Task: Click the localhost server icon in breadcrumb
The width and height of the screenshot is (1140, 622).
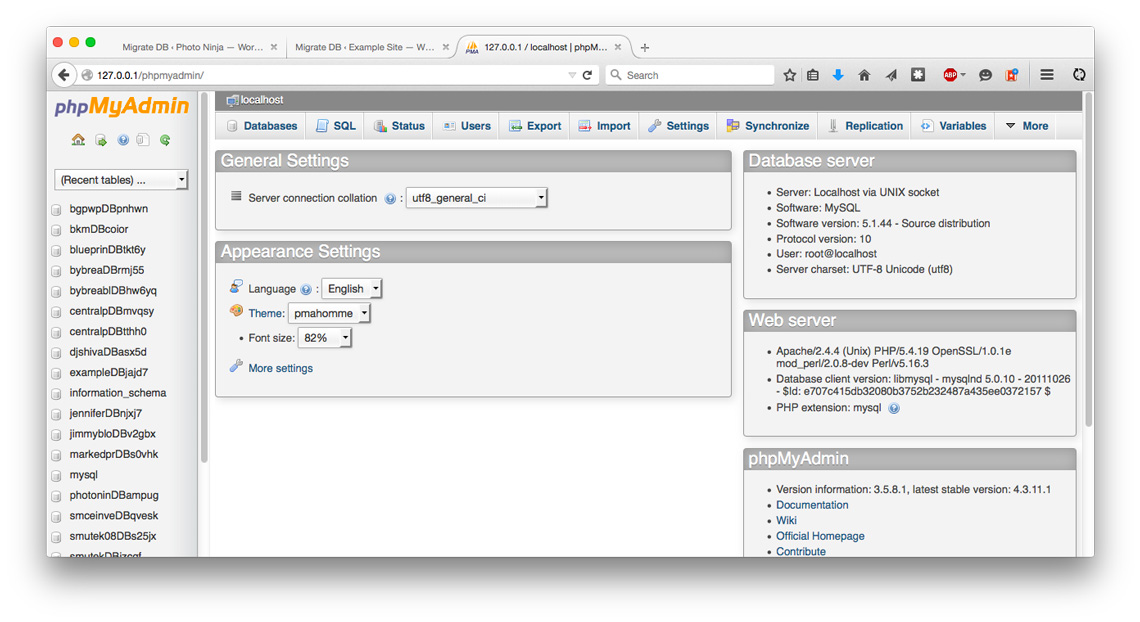Action: pos(232,100)
